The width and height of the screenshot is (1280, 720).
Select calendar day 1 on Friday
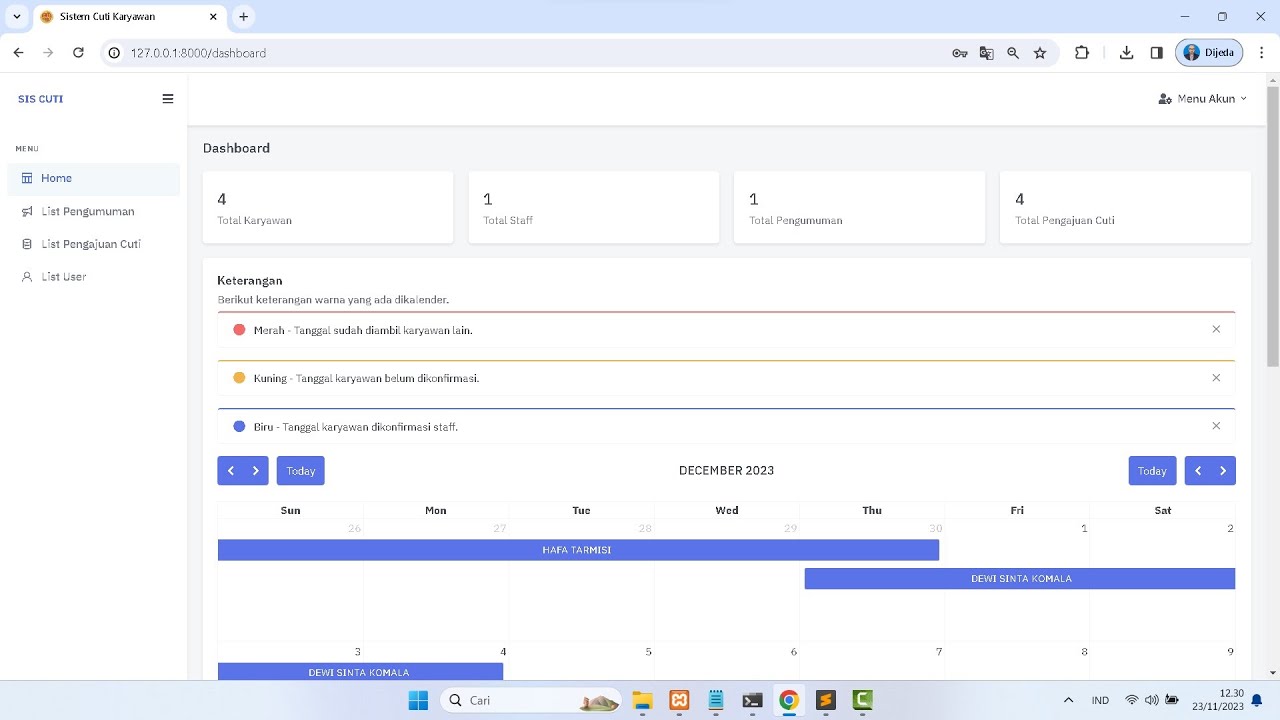(x=1084, y=528)
